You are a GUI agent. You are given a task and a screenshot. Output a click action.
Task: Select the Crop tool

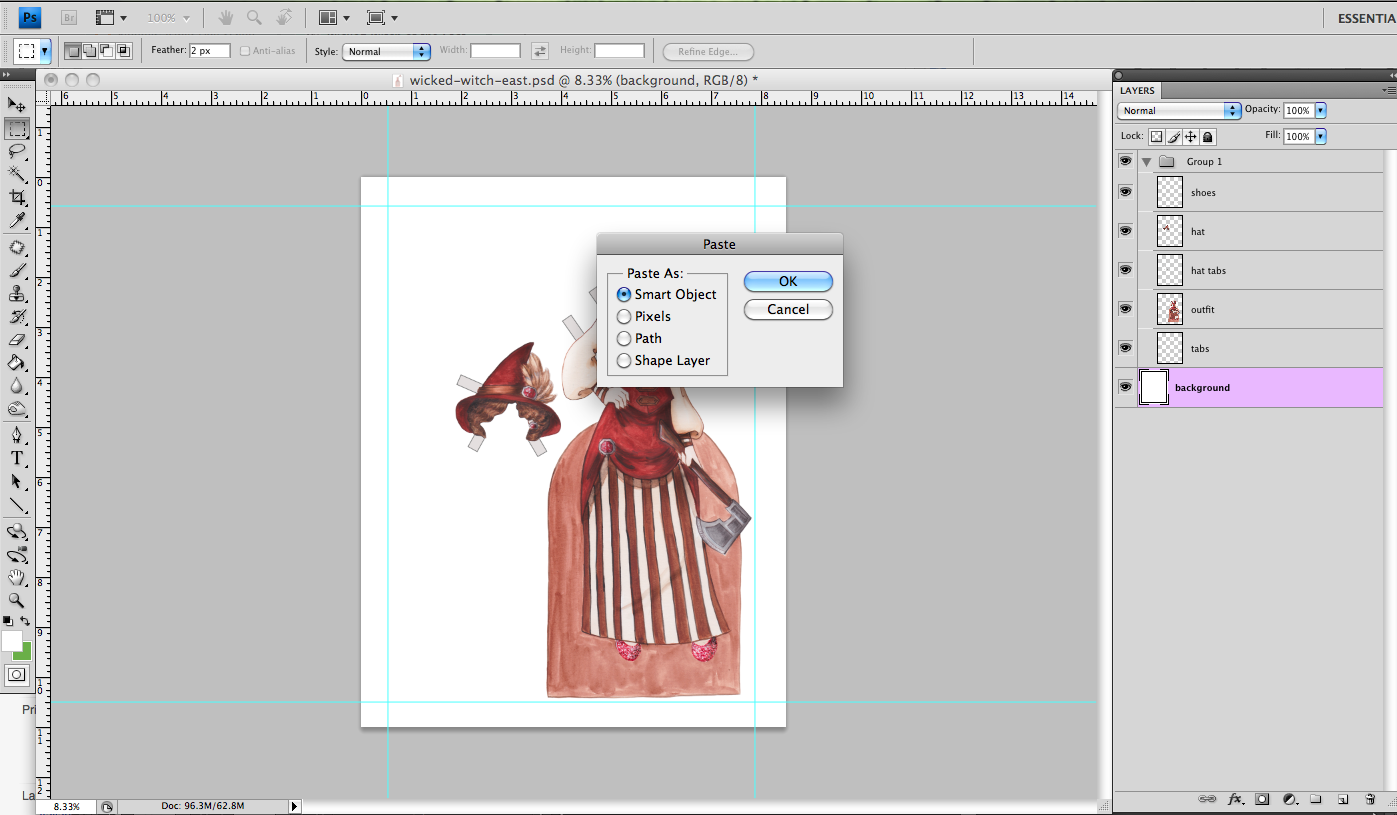(x=17, y=197)
